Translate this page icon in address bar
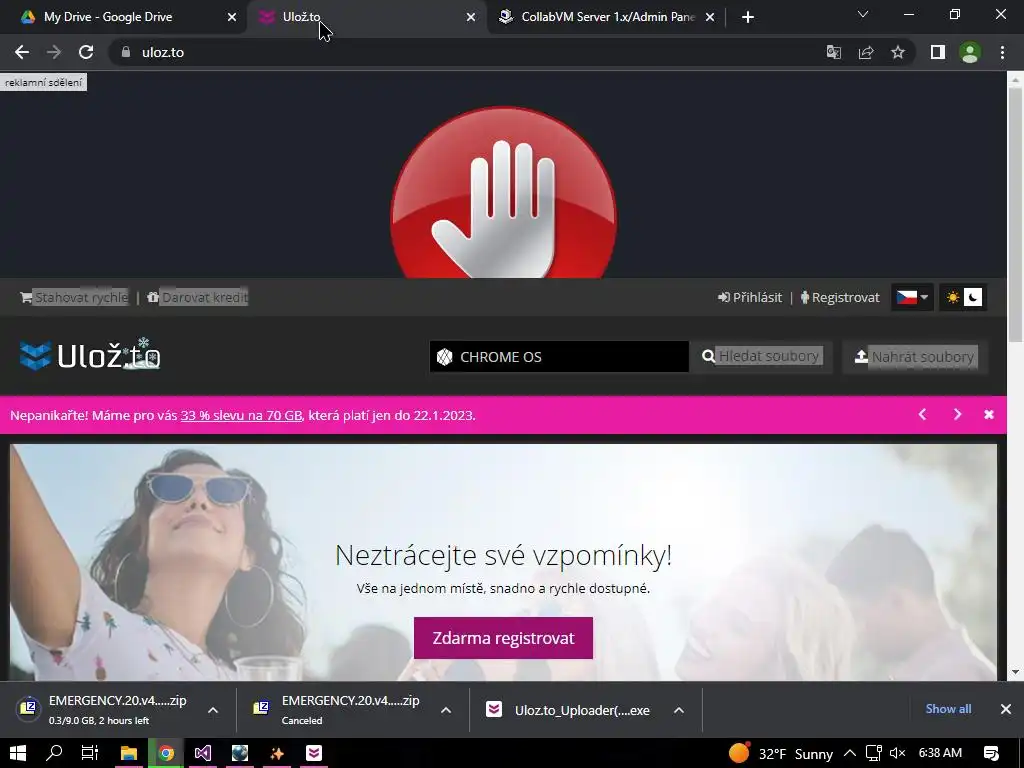 point(834,52)
